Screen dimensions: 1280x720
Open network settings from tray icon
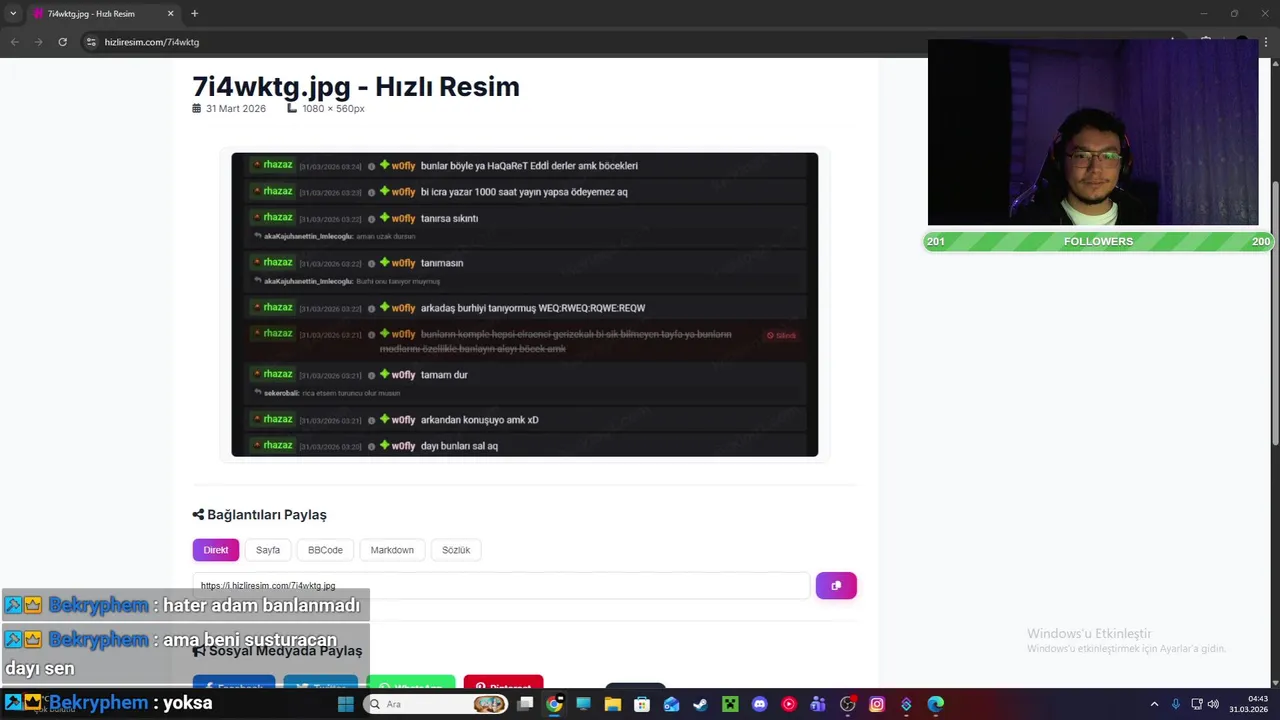point(1197,704)
